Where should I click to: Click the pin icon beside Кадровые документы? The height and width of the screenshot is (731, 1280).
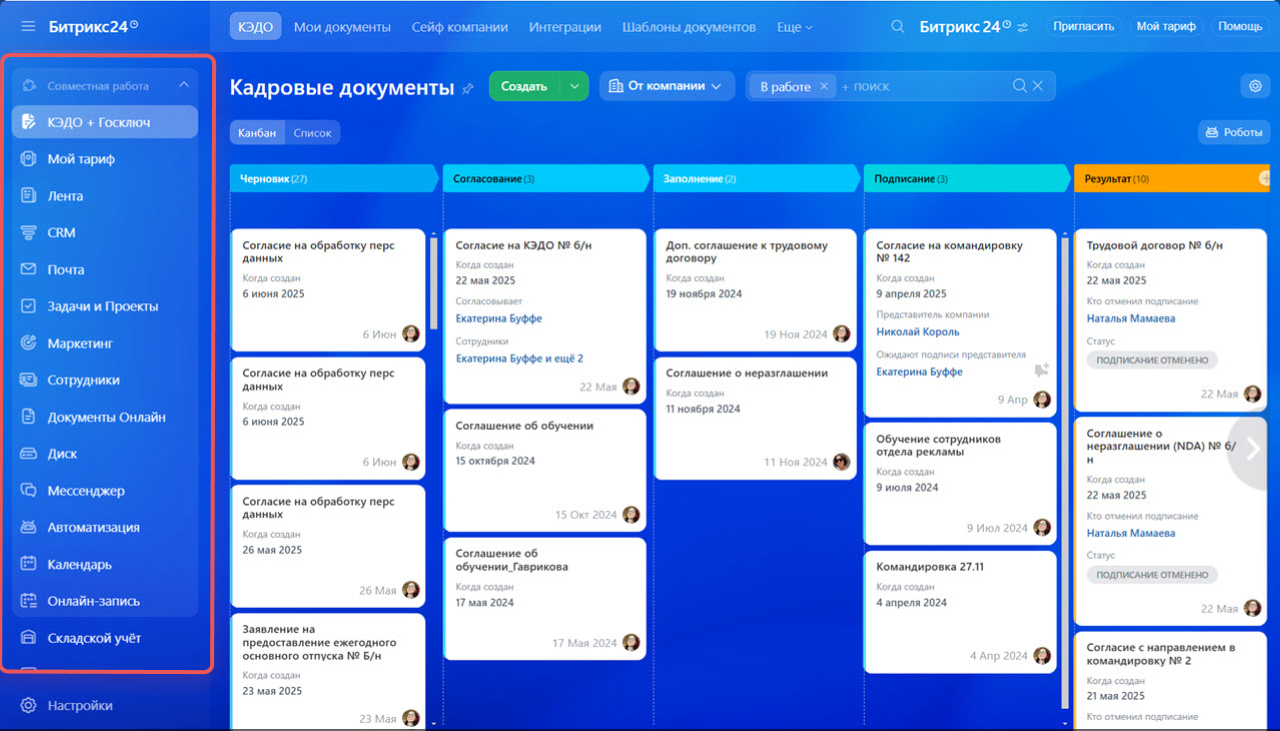pos(467,88)
